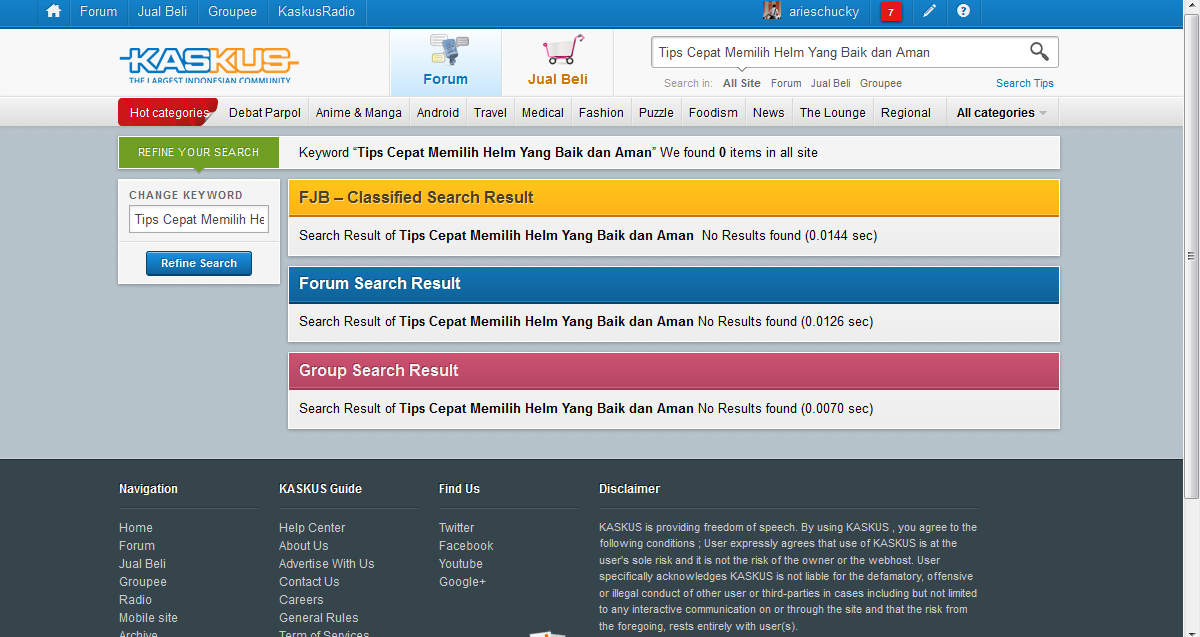This screenshot has width=1200, height=637.
Task: Select the Hot categories label
Action: [x=168, y=112]
